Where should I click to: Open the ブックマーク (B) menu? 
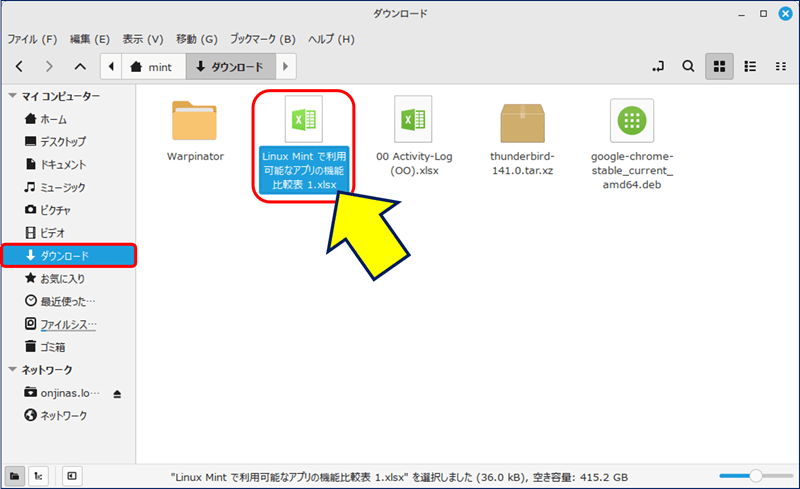click(262, 39)
